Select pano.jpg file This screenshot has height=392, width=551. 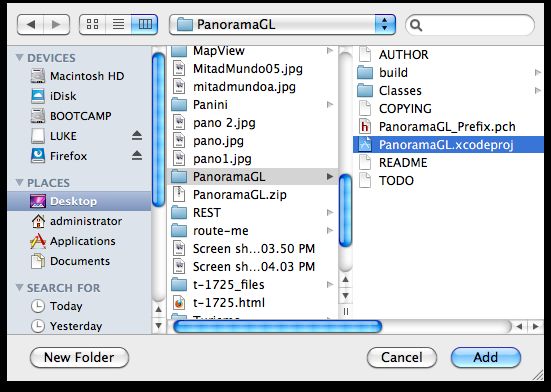[x=253, y=141]
